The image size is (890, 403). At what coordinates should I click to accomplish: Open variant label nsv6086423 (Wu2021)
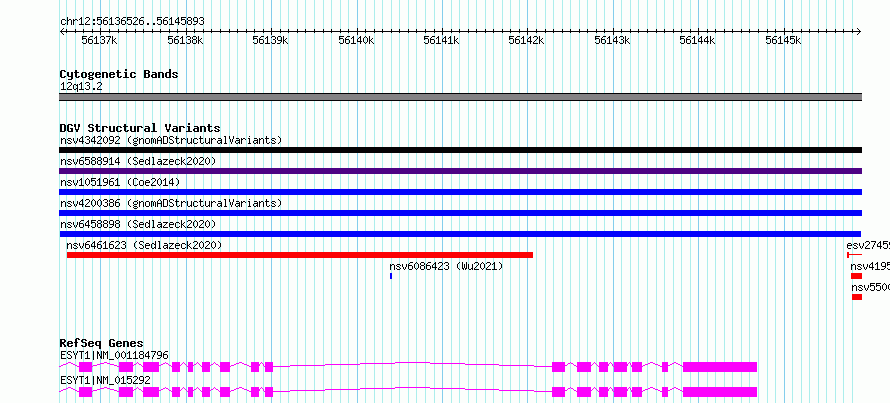point(446,266)
